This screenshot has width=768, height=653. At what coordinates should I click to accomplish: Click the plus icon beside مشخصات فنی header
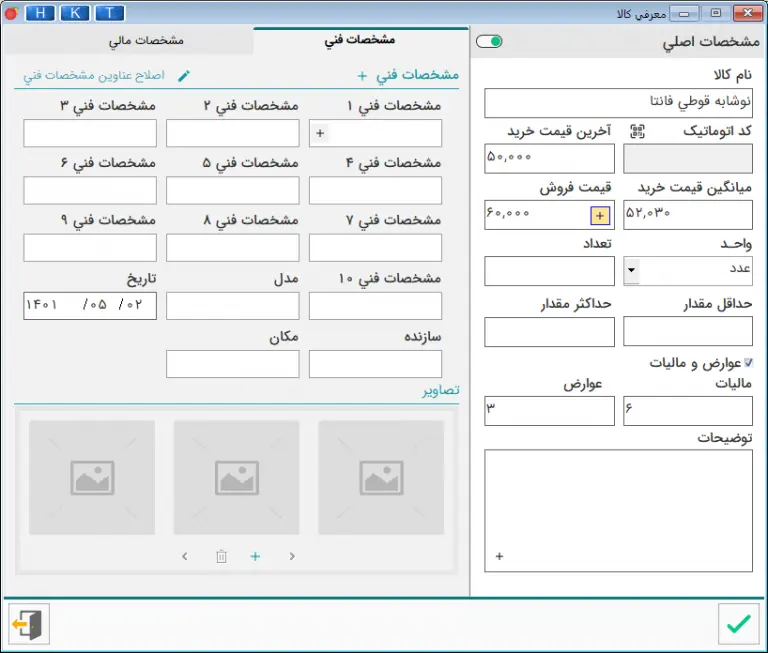(362, 75)
